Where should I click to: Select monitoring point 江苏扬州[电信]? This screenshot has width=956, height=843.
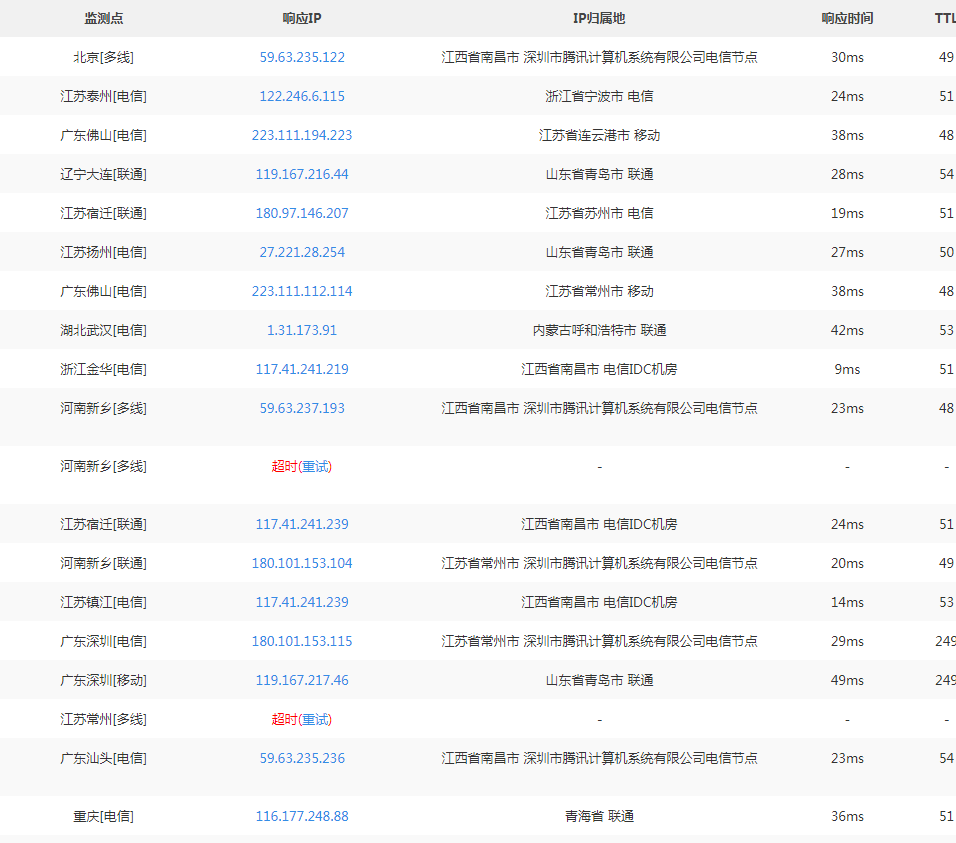[104, 252]
